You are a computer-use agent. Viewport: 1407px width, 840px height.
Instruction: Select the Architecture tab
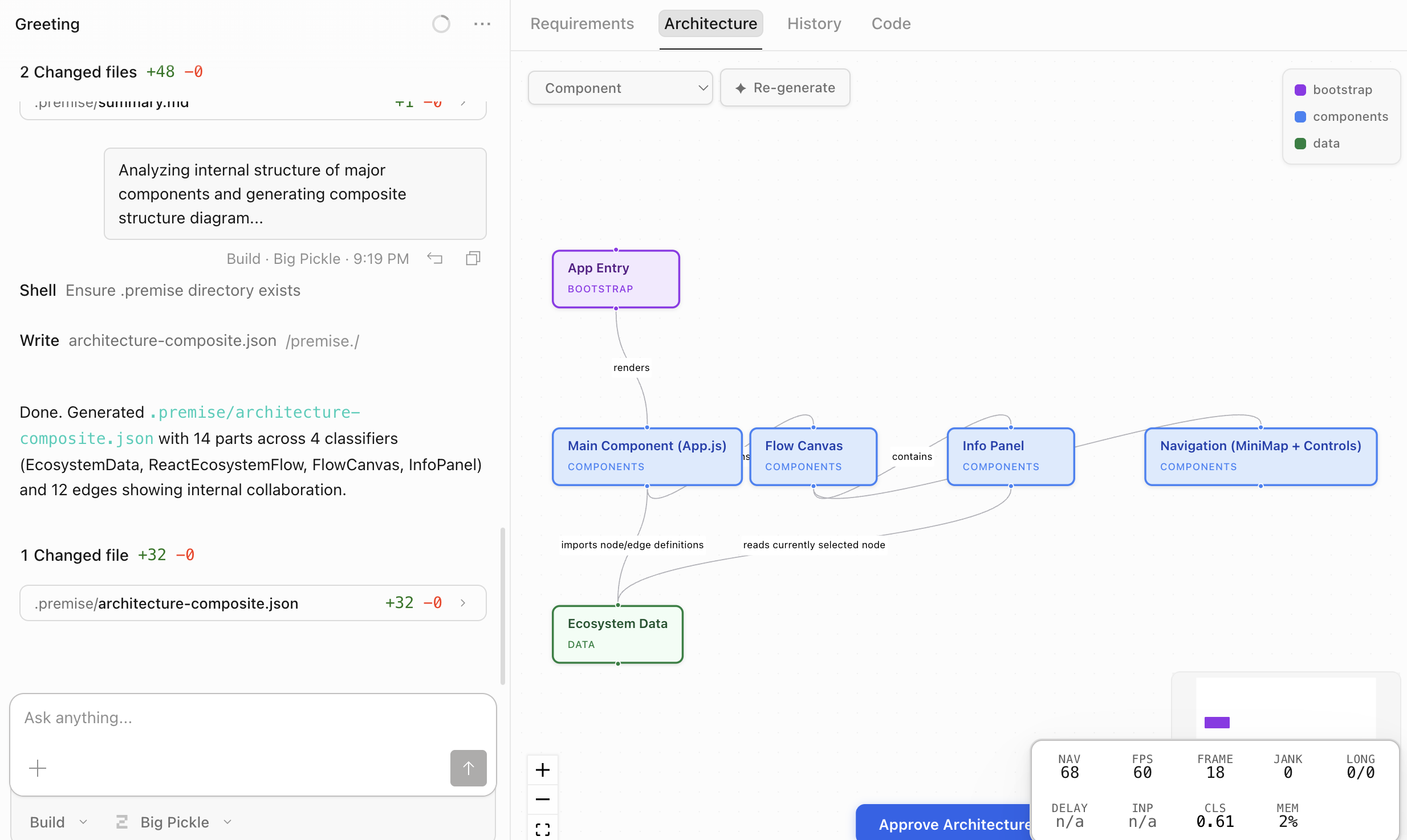click(x=710, y=23)
